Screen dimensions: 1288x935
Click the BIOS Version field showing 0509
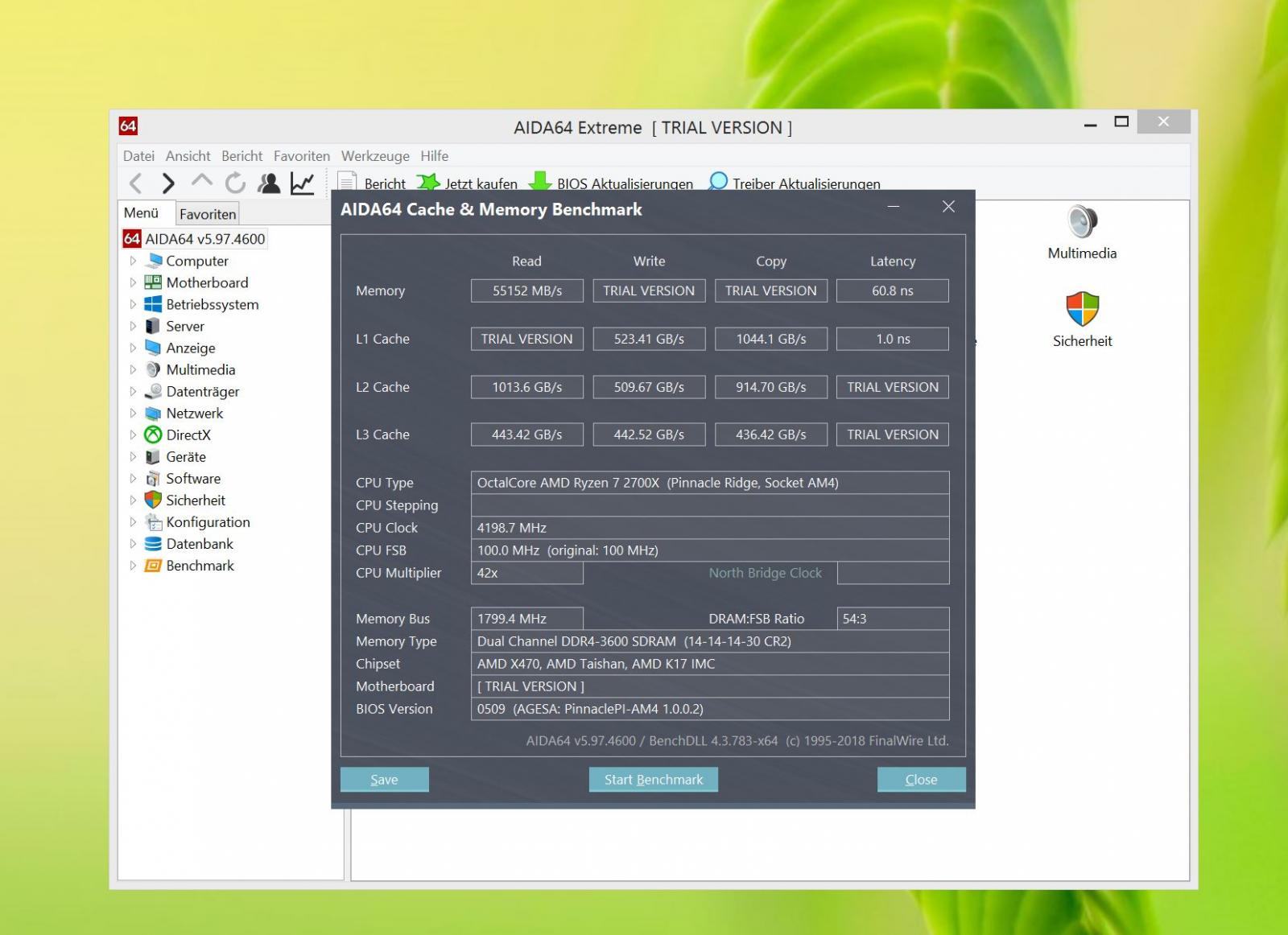click(x=710, y=709)
